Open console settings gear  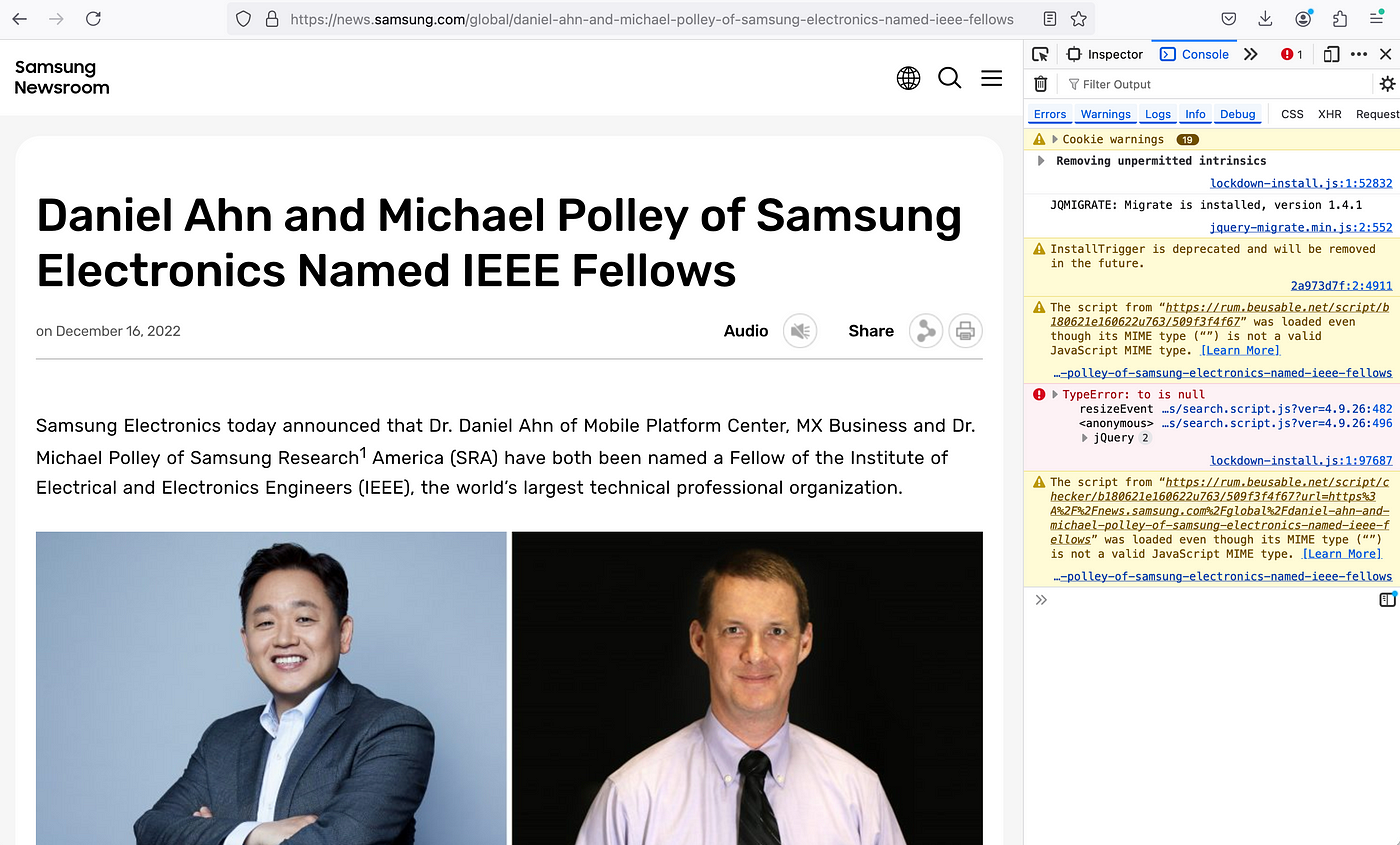tap(1387, 84)
